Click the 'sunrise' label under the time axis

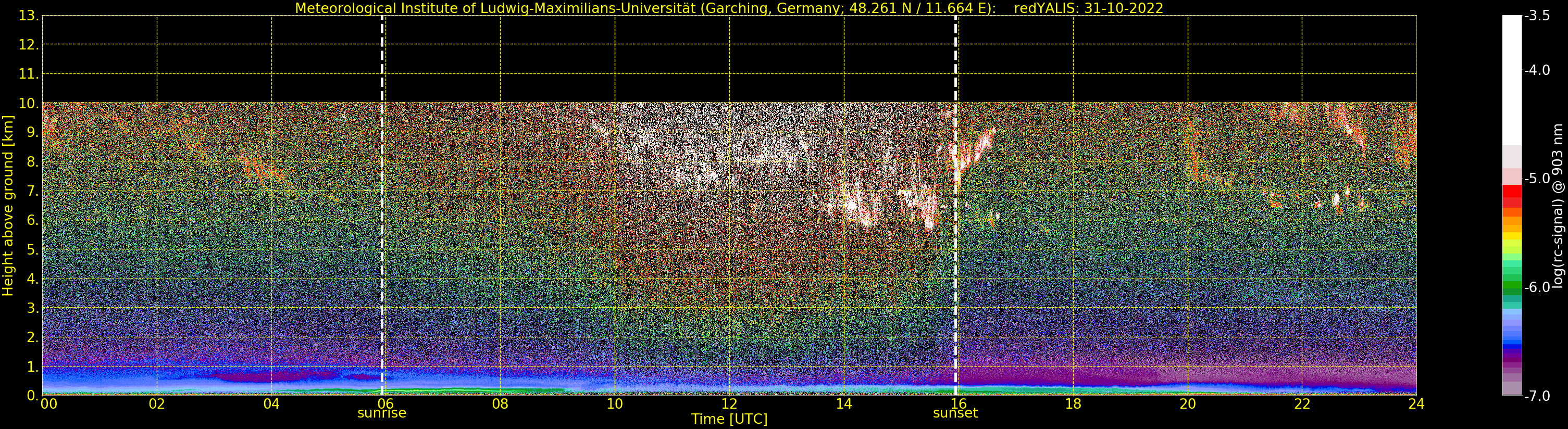tap(382, 413)
